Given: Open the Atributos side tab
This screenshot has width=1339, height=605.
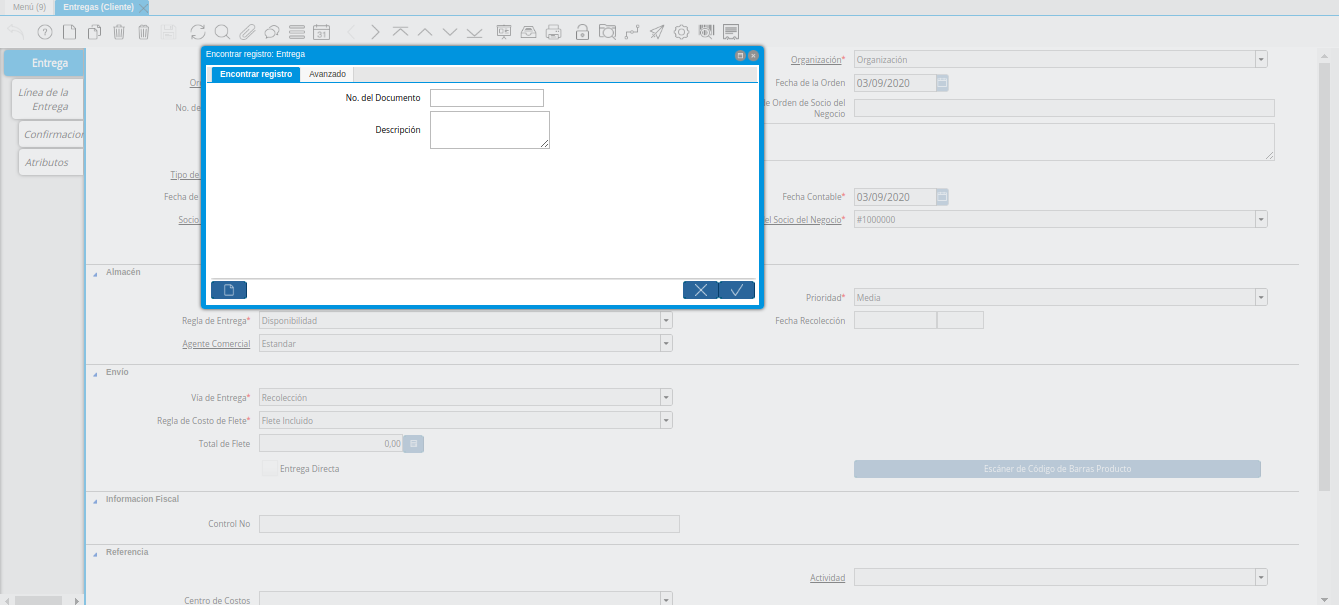Looking at the screenshot, I should point(49,162).
